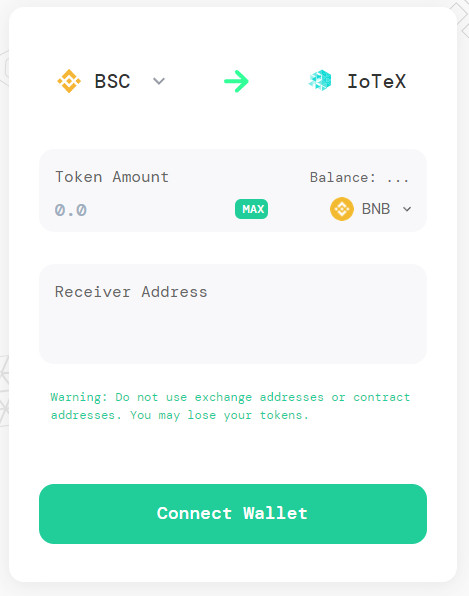The width and height of the screenshot is (469, 596).
Task: Click the green Warning notice text
Action: tap(230, 406)
